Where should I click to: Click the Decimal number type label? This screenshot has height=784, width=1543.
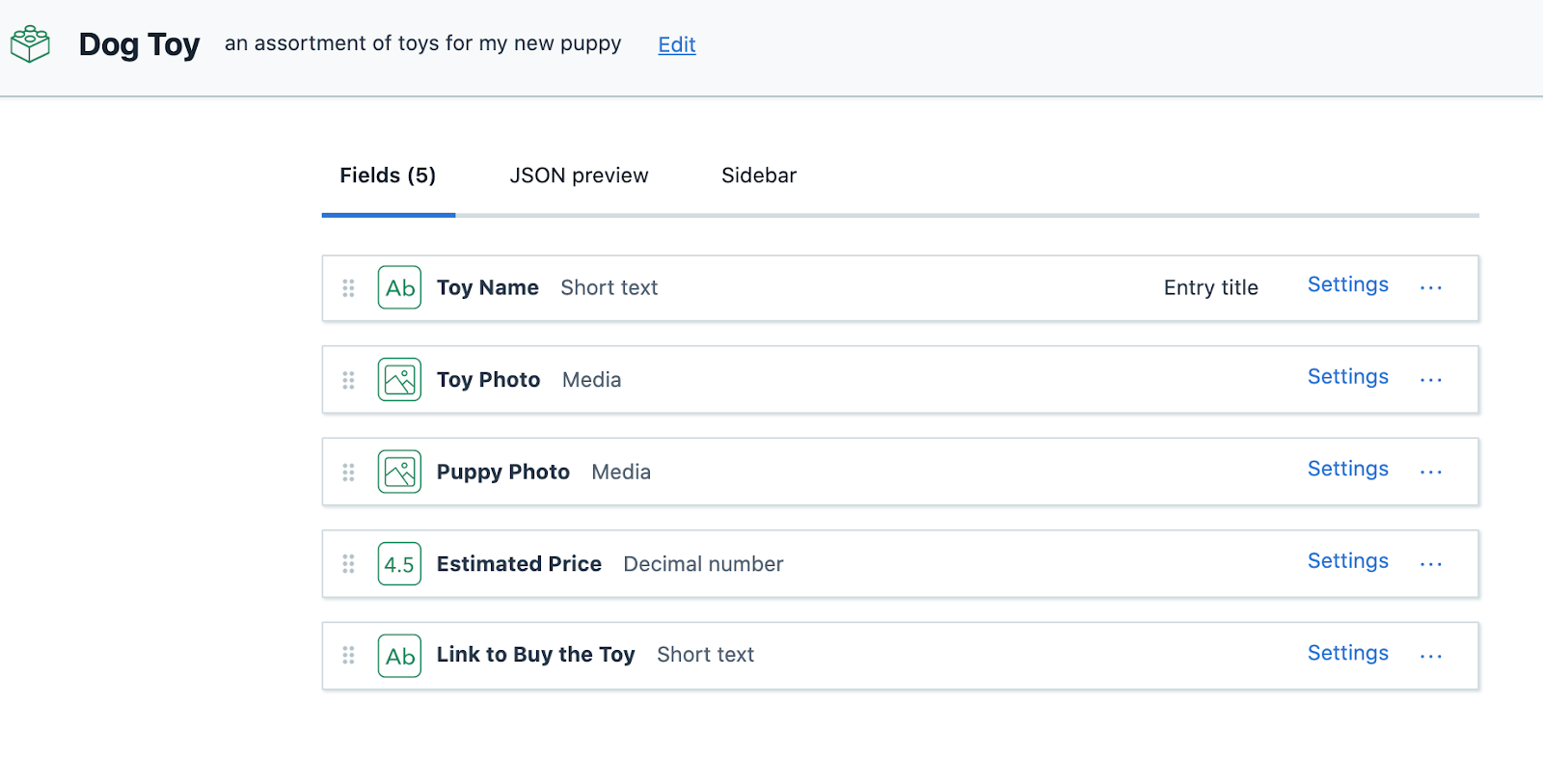(x=703, y=564)
